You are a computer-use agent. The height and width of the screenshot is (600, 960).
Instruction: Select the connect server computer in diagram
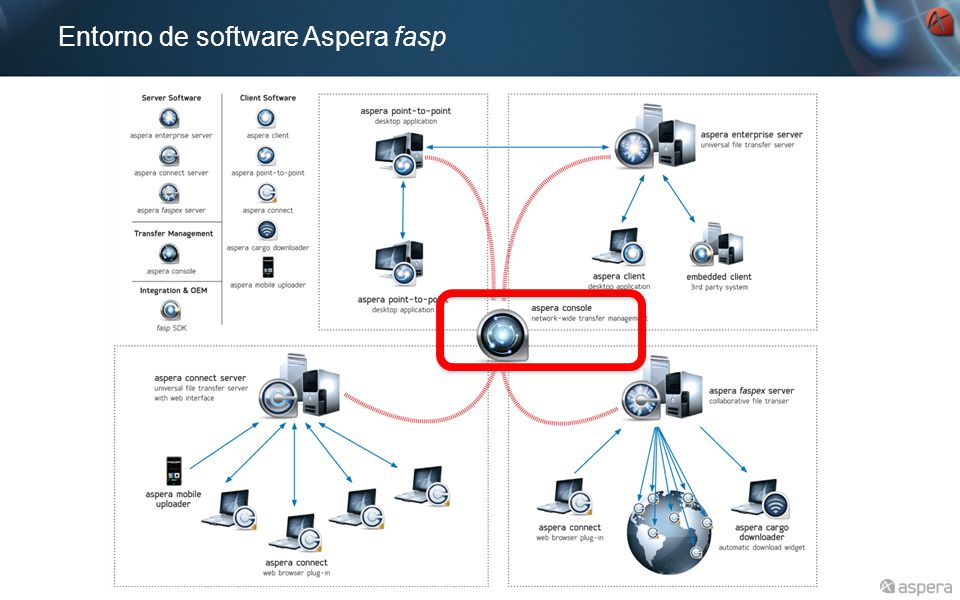tap(299, 388)
